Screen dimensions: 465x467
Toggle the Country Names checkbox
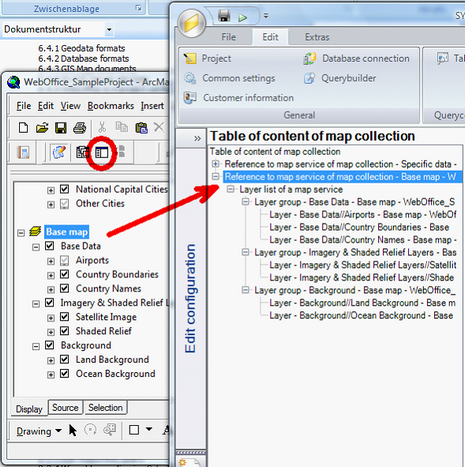pyautogui.click(x=65, y=288)
